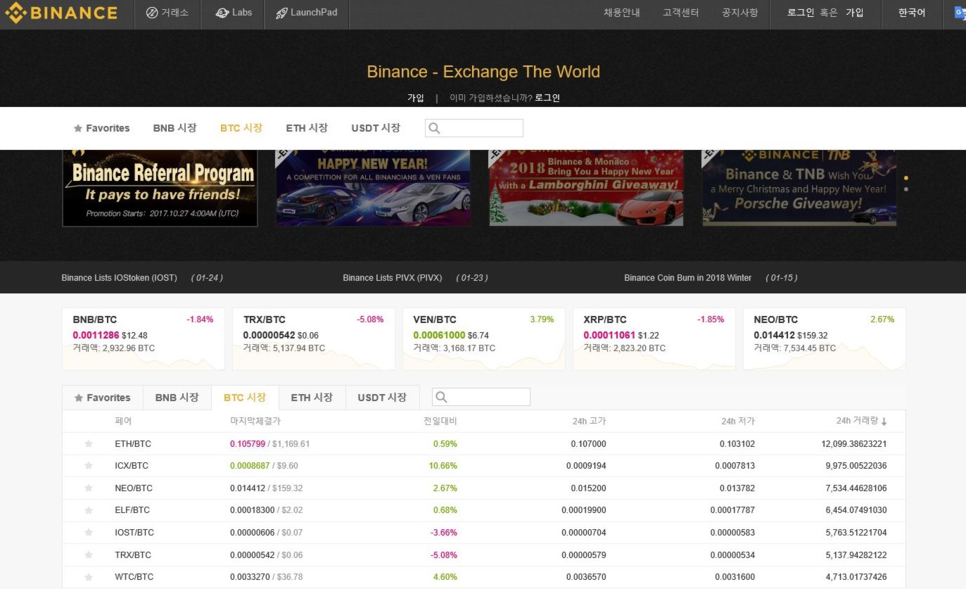This screenshot has width=966, height=589.
Task: Click the Binance logo
Action: point(61,13)
